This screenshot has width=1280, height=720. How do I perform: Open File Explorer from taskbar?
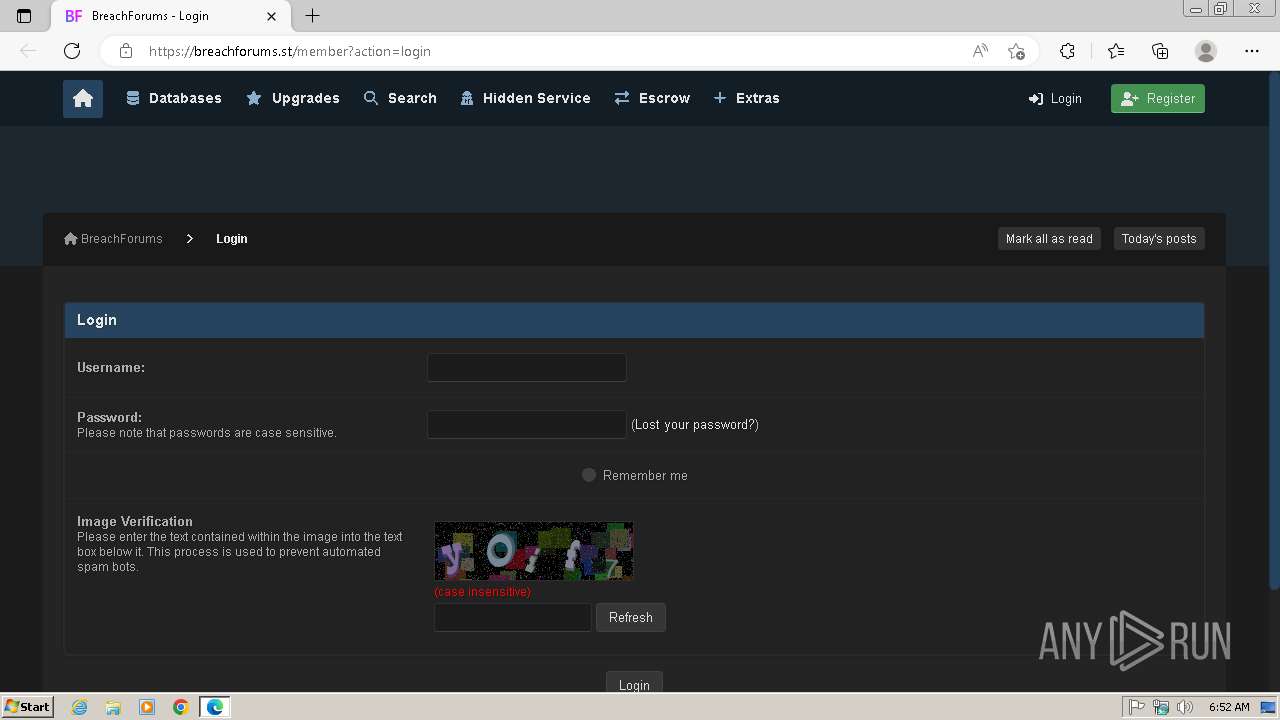[x=113, y=707]
